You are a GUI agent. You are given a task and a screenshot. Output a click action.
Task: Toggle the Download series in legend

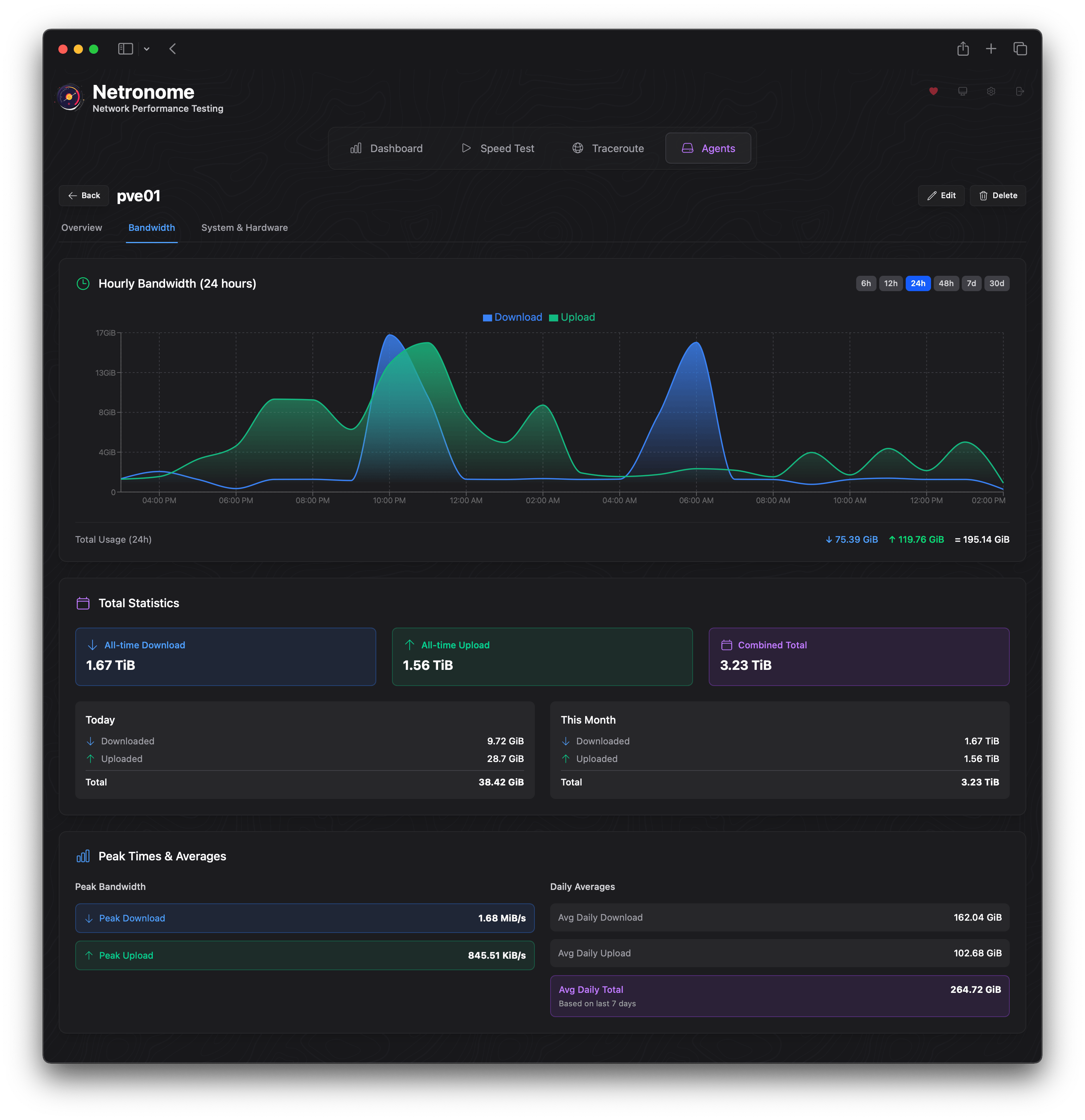pos(512,317)
